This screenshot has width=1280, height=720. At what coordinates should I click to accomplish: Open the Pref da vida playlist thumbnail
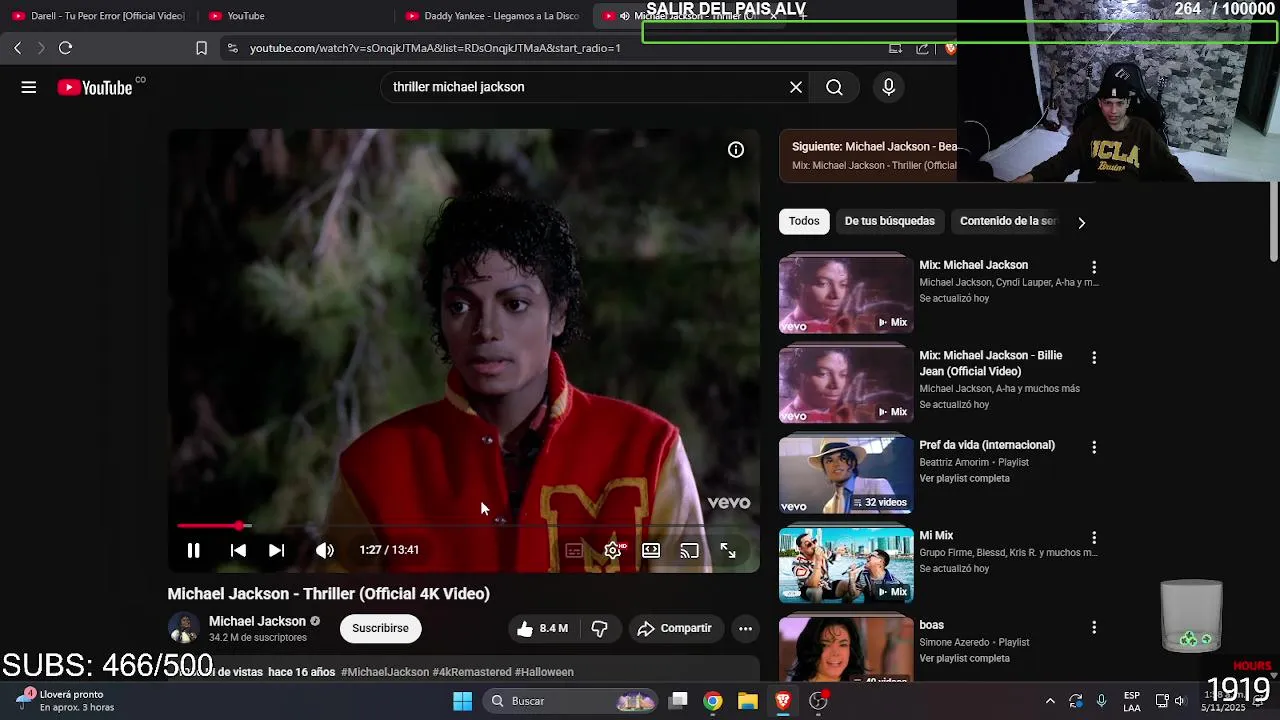click(846, 474)
